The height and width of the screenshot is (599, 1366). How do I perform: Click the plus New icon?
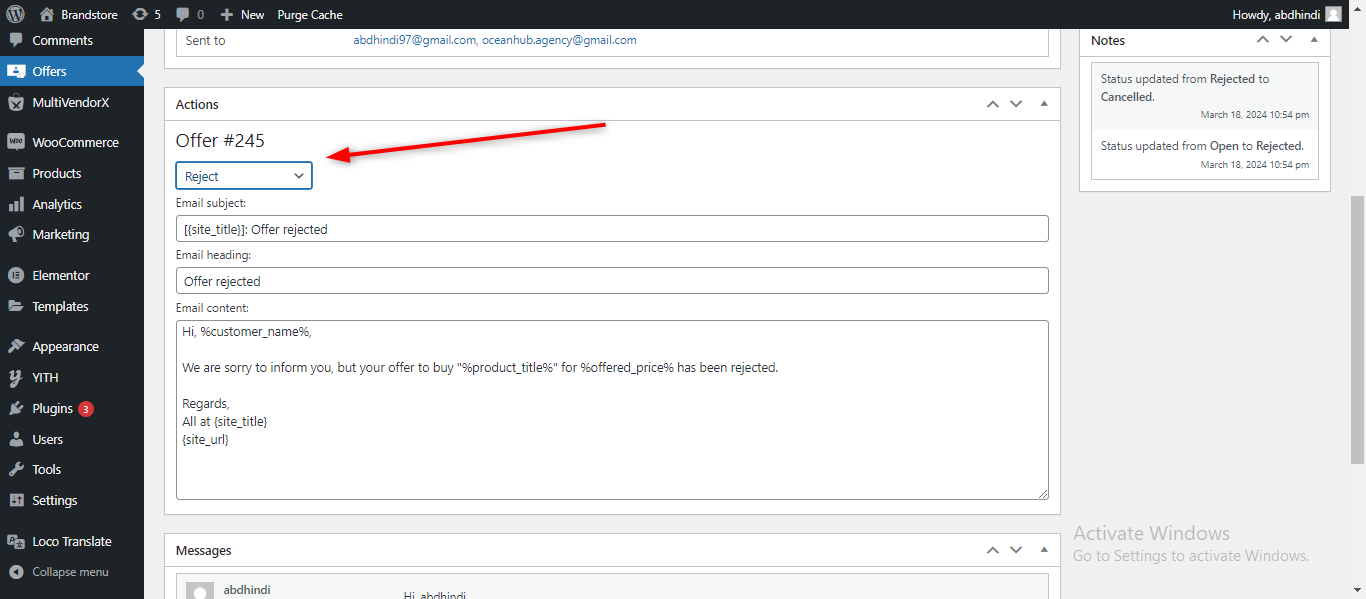(x=227, y=14)
